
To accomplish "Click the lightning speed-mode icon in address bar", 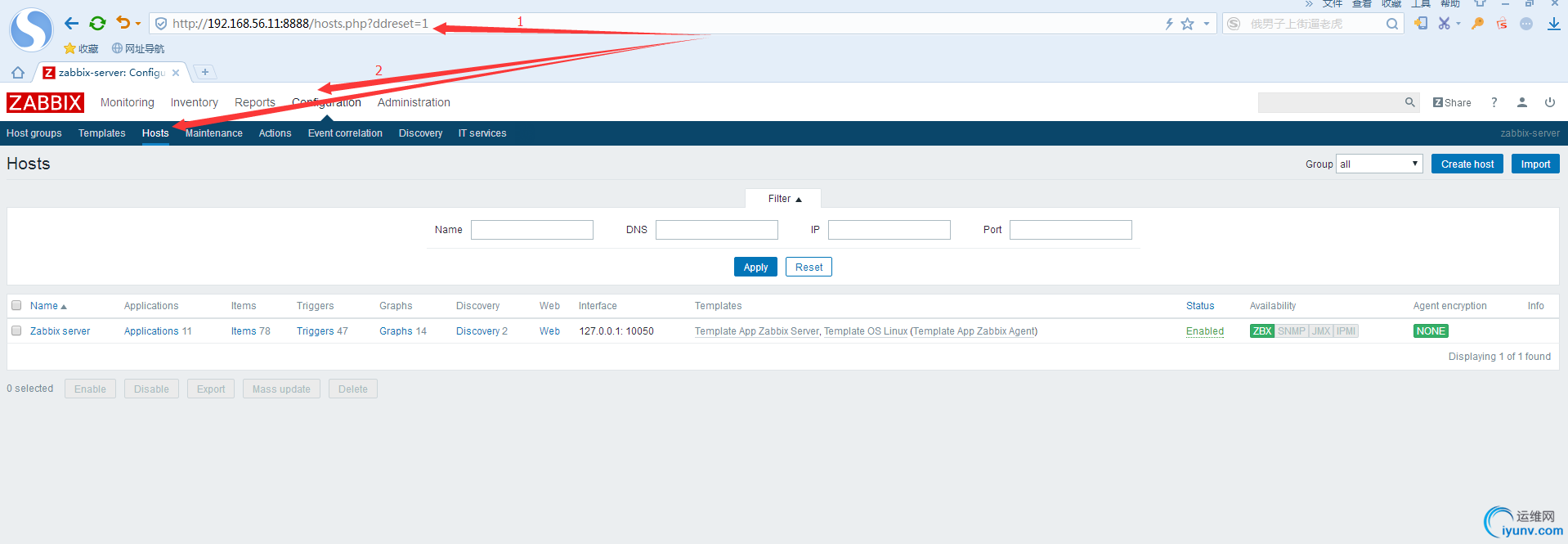I will pyautogui.click(x=1170, y=24).
